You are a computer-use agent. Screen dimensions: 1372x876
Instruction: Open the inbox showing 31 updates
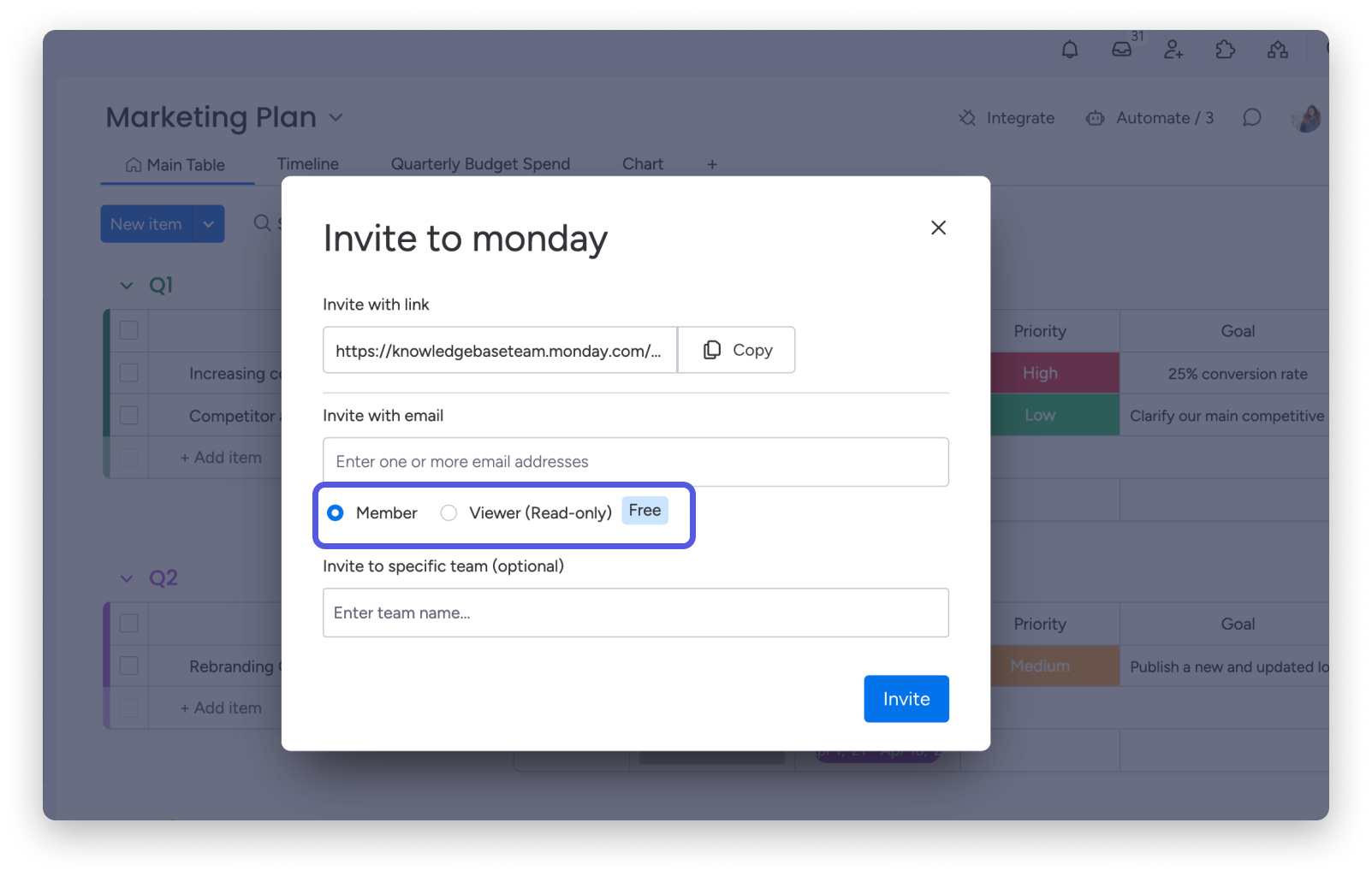(1121, 50)
